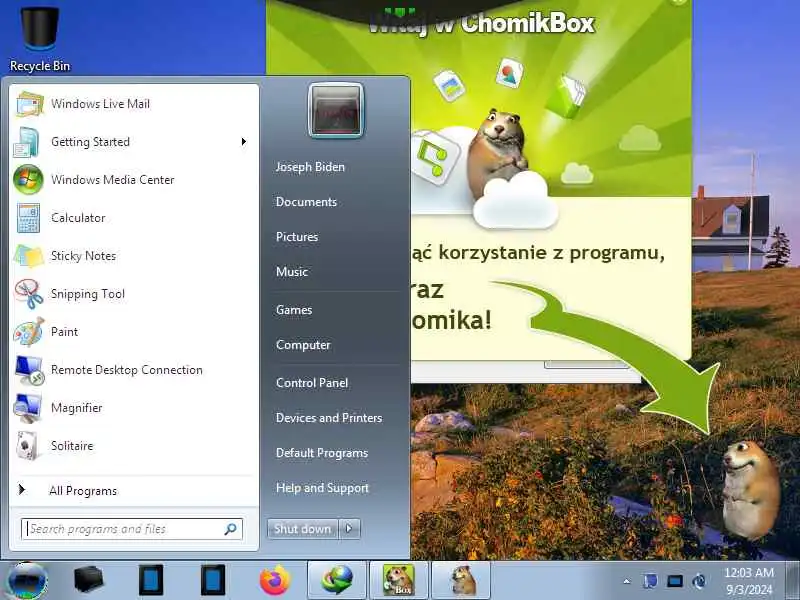
Task: Click the hamster desktop widget
Action: [751, 490]
